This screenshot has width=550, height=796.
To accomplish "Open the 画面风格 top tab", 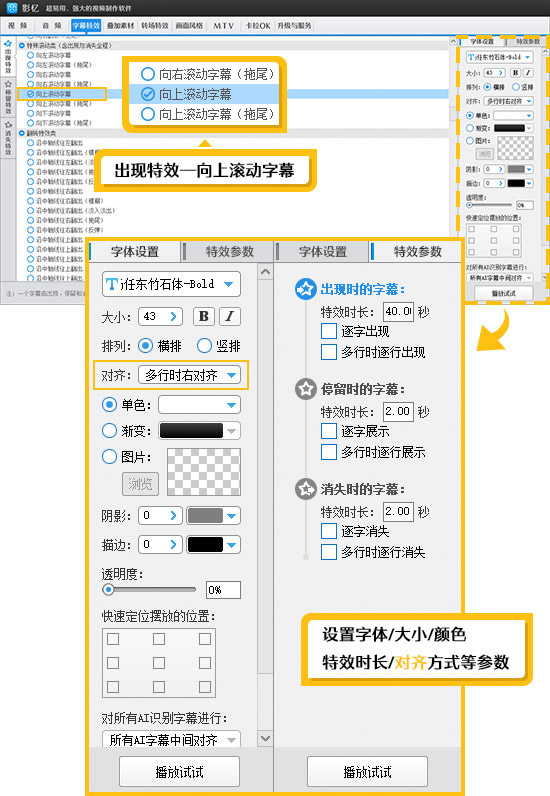I will click(x=189, y=25).
